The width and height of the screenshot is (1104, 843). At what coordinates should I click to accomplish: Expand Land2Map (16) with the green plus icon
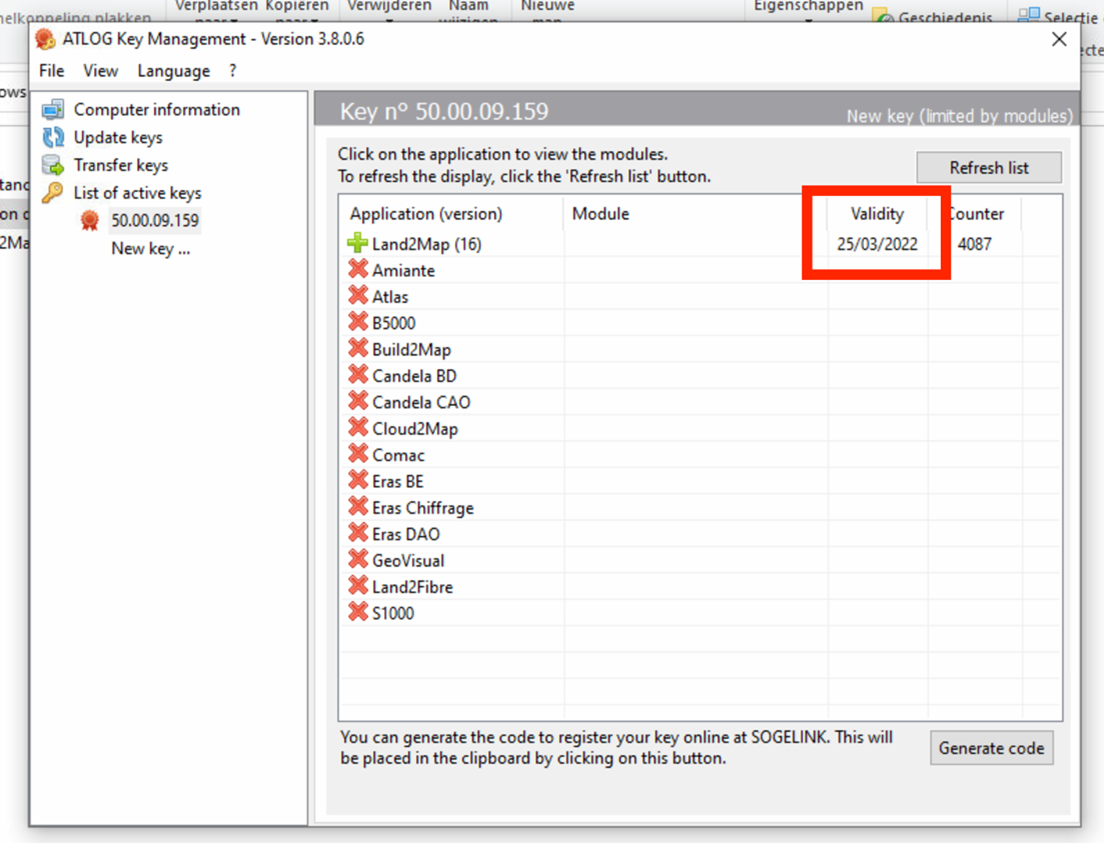pyautogui.click(x=358, y=243)
